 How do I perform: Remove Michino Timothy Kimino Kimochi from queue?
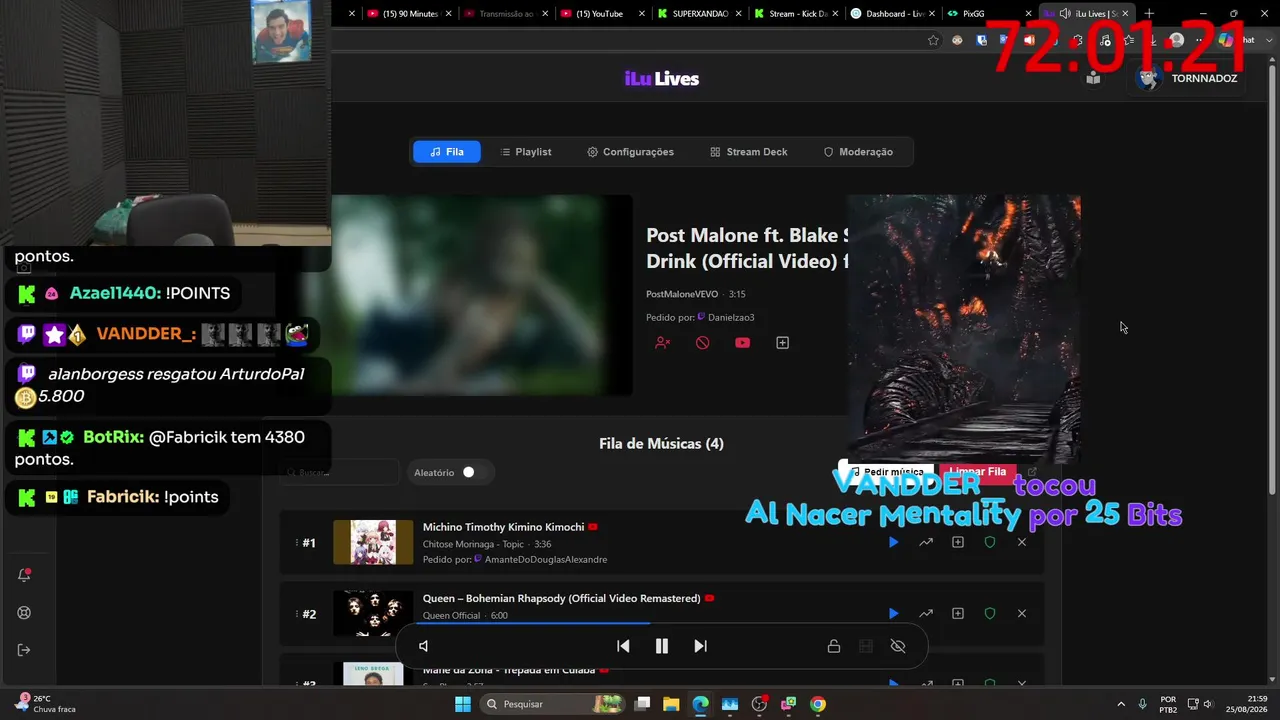coord(1022,542)
